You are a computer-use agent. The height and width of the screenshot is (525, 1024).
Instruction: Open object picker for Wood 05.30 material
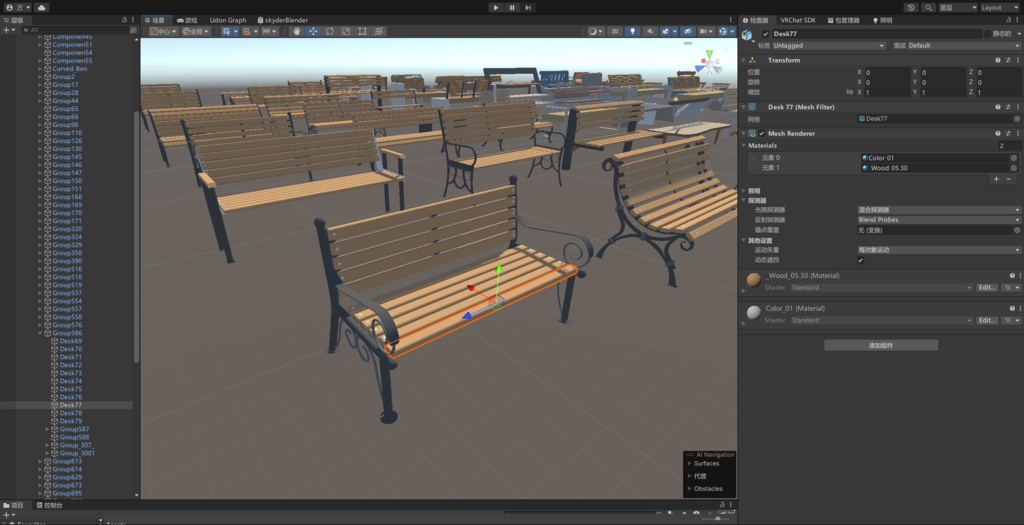pos(1014,168)
